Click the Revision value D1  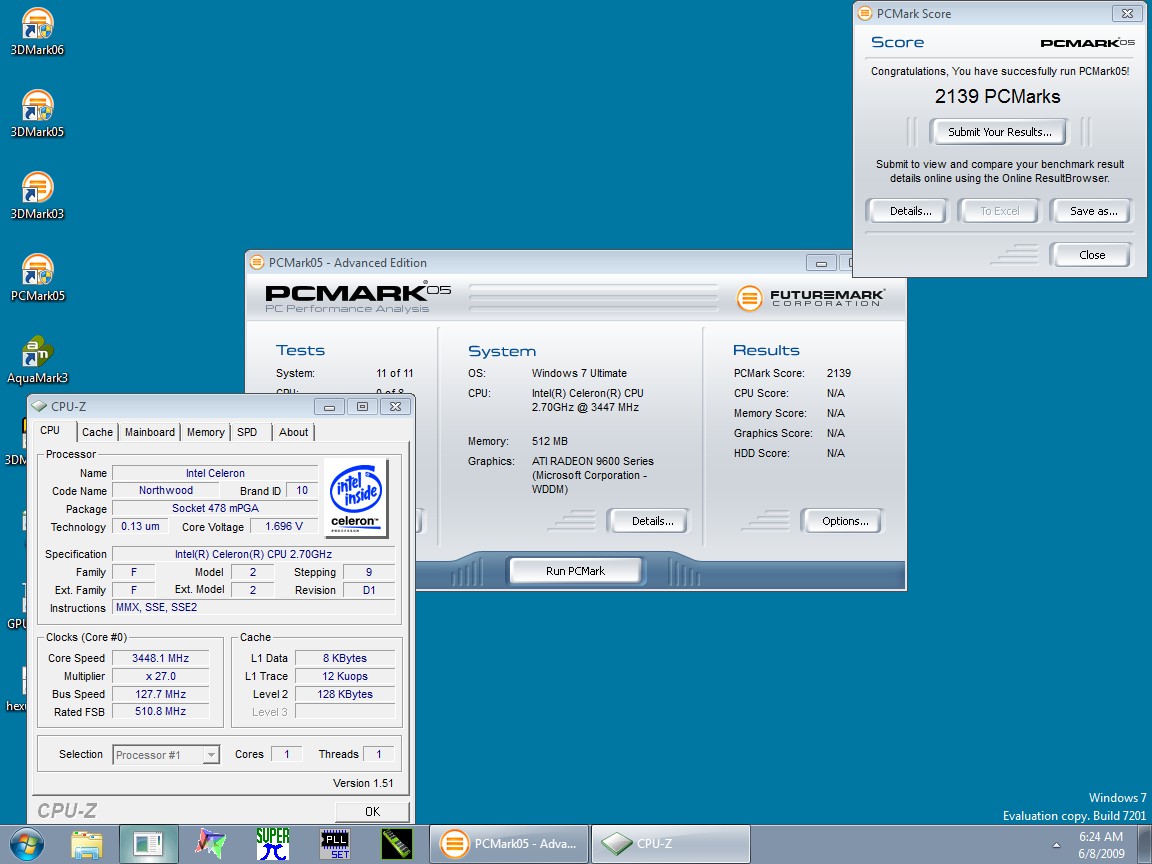point(369,590)
